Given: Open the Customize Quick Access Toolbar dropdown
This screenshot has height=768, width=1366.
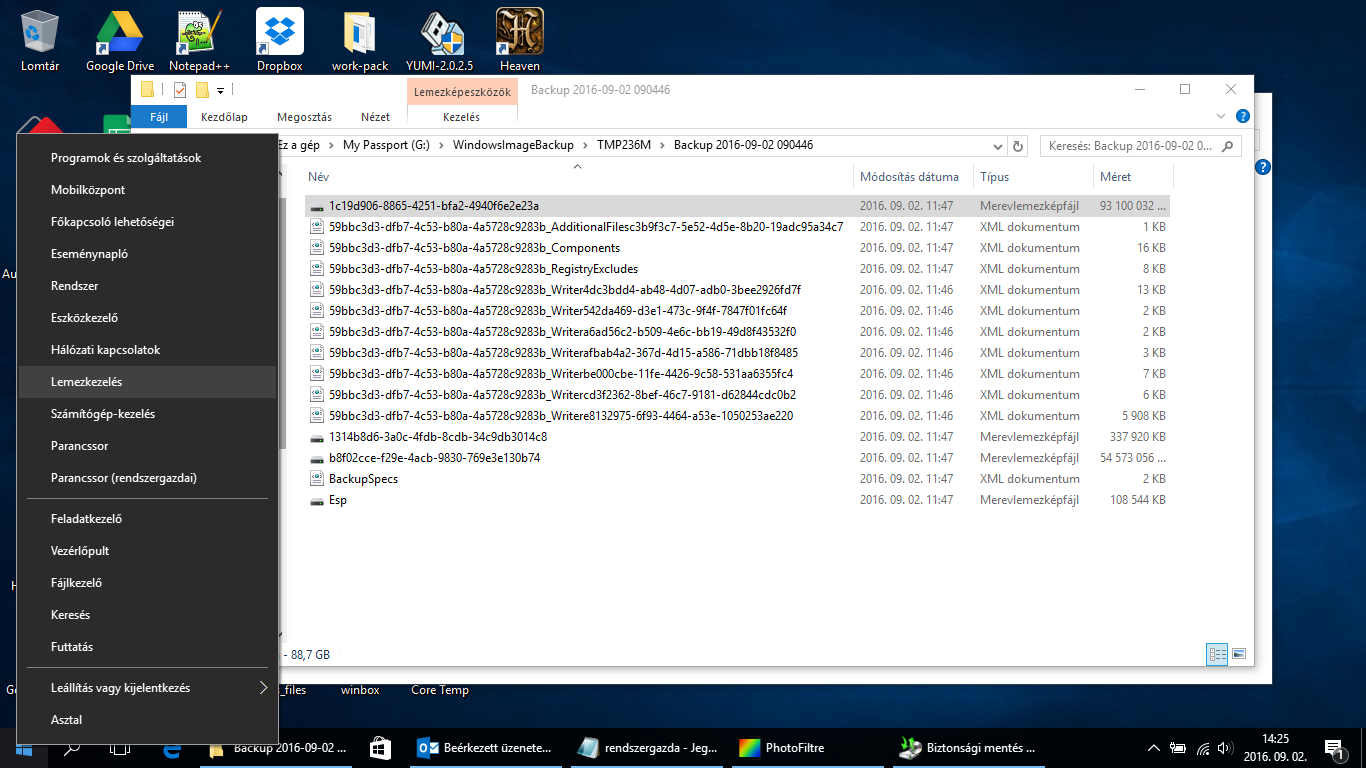Looking at the screenshot, I should coord(220,91).
